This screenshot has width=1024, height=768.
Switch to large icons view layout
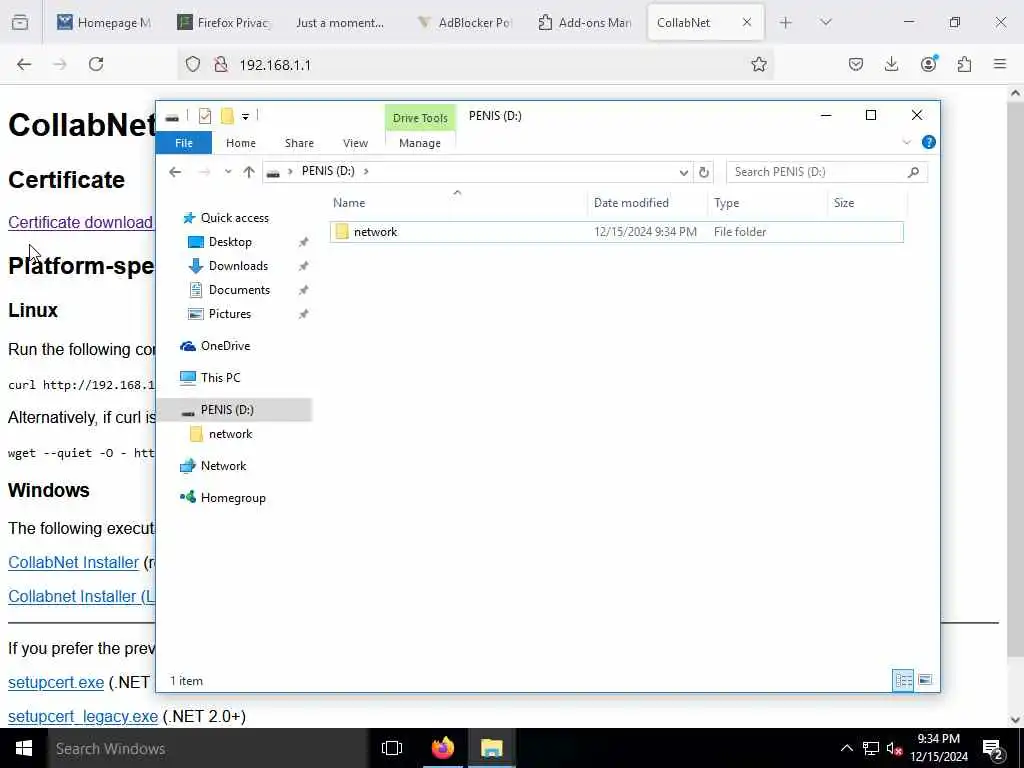pos(925,680)
